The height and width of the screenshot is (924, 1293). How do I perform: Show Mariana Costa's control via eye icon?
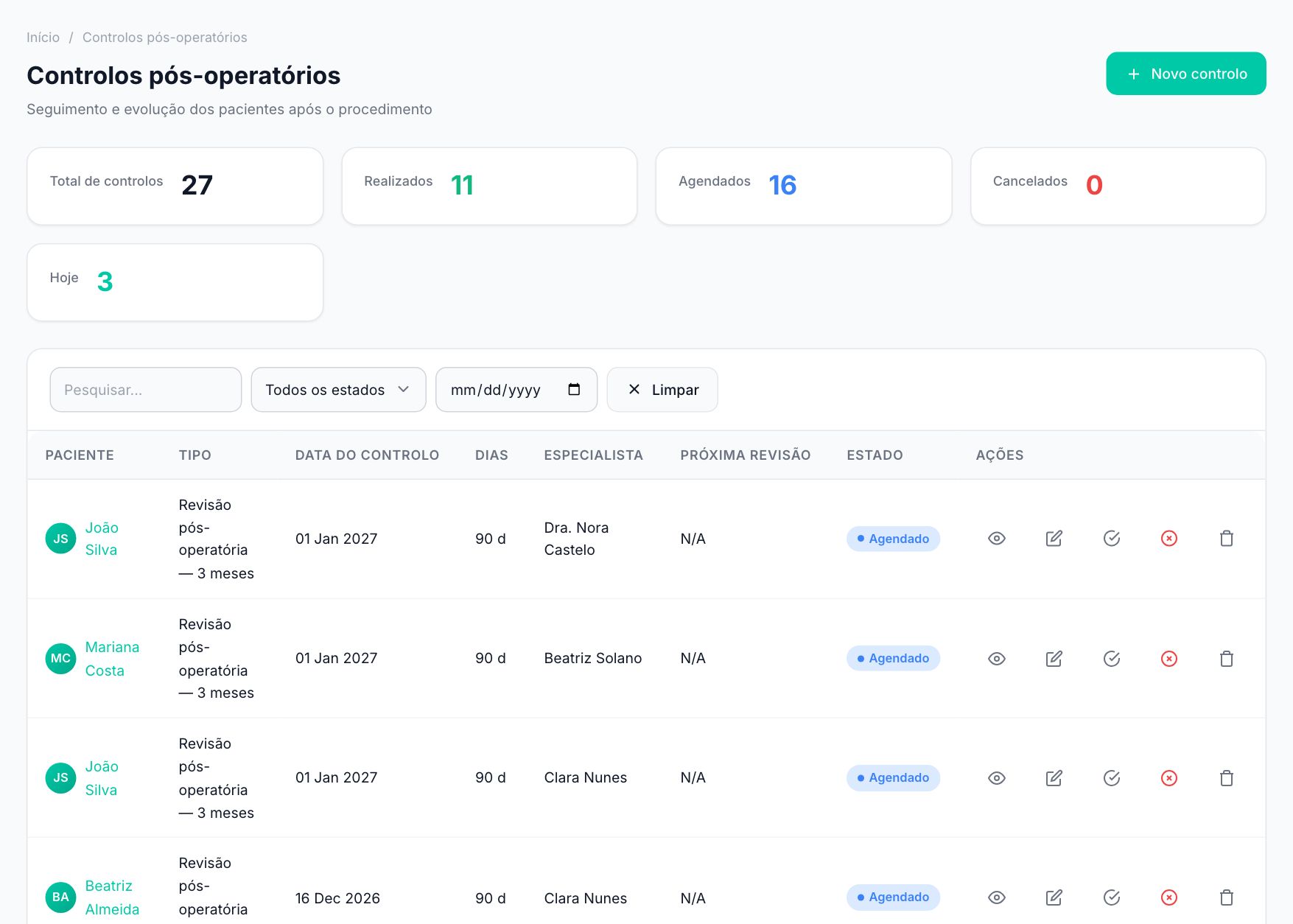996,659
